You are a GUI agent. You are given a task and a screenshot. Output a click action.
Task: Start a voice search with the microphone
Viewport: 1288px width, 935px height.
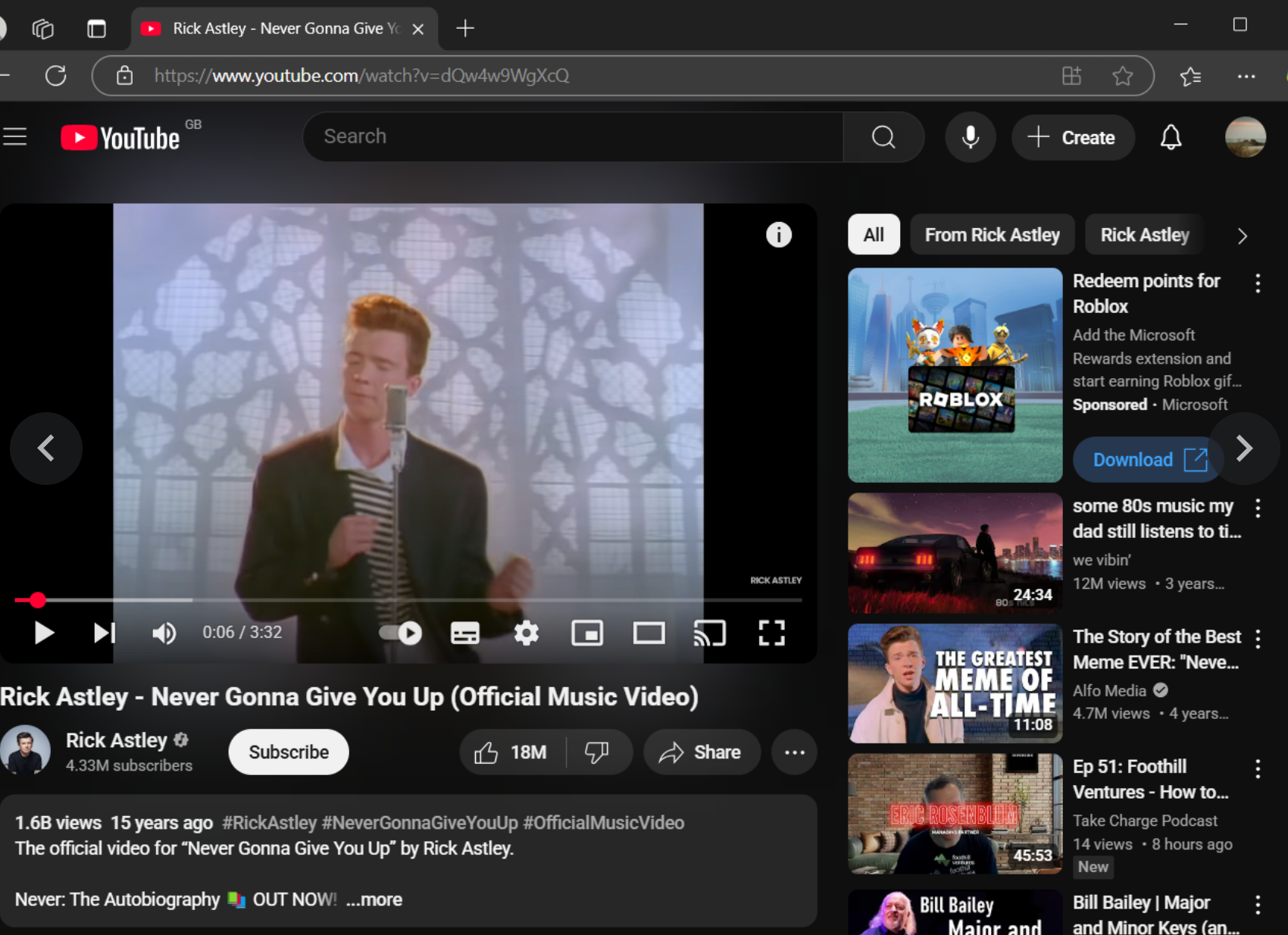point(971,137)
